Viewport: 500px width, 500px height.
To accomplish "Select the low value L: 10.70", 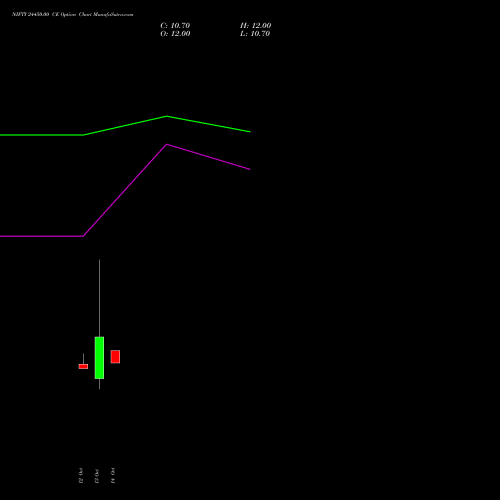I will click(x=255, y=33).
